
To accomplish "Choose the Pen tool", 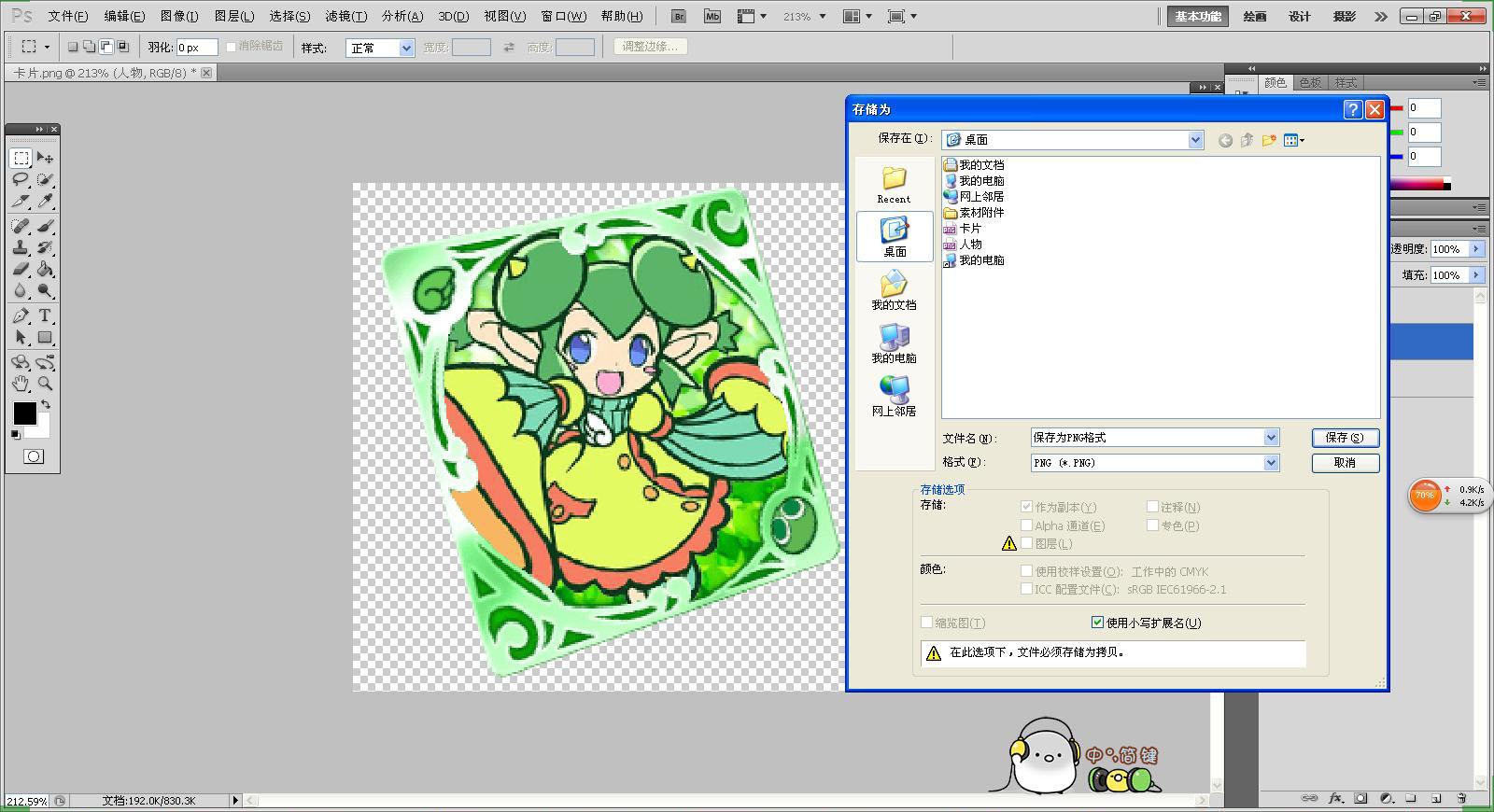I will 21,315.
